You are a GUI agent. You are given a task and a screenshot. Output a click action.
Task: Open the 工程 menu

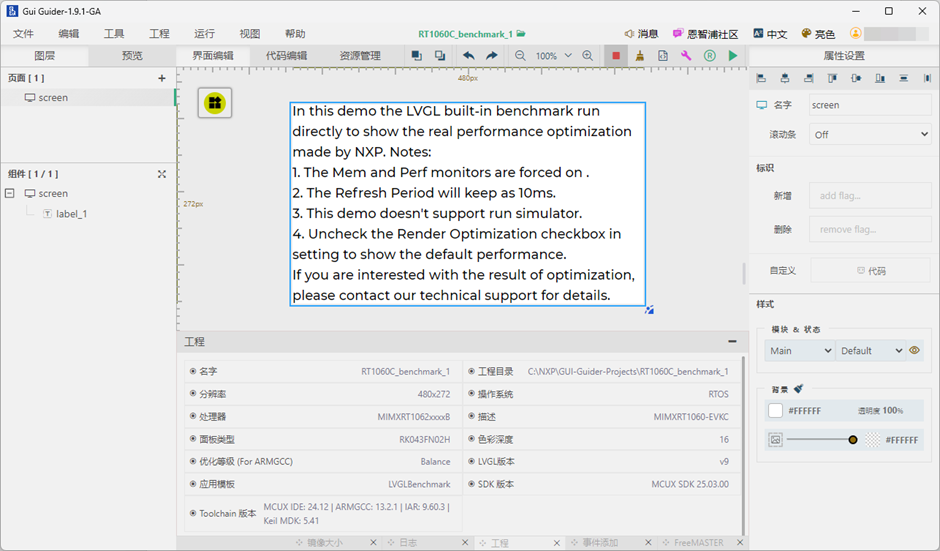[159, 34]
